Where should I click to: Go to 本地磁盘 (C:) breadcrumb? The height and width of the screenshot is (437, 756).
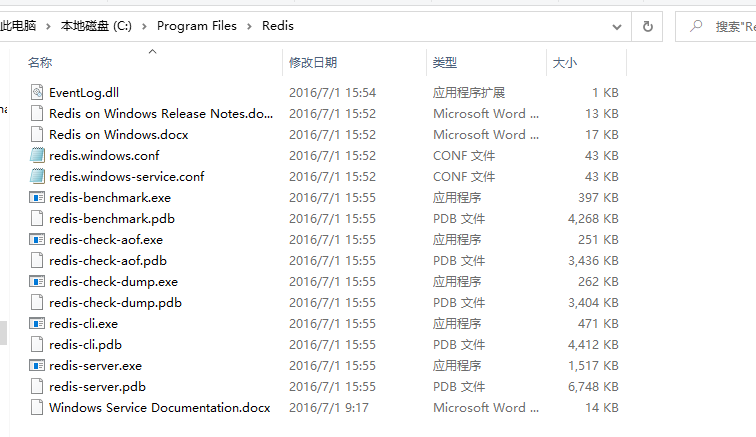(x=96, y=26)
